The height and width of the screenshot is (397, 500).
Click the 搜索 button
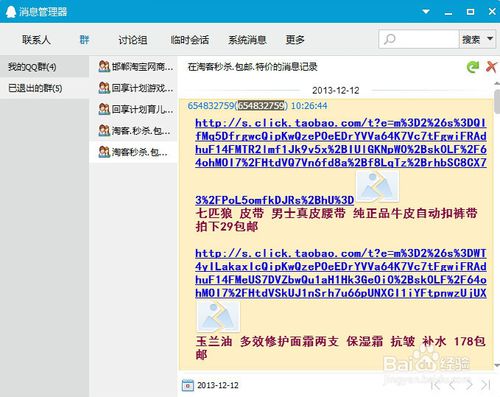pos(471,40)
